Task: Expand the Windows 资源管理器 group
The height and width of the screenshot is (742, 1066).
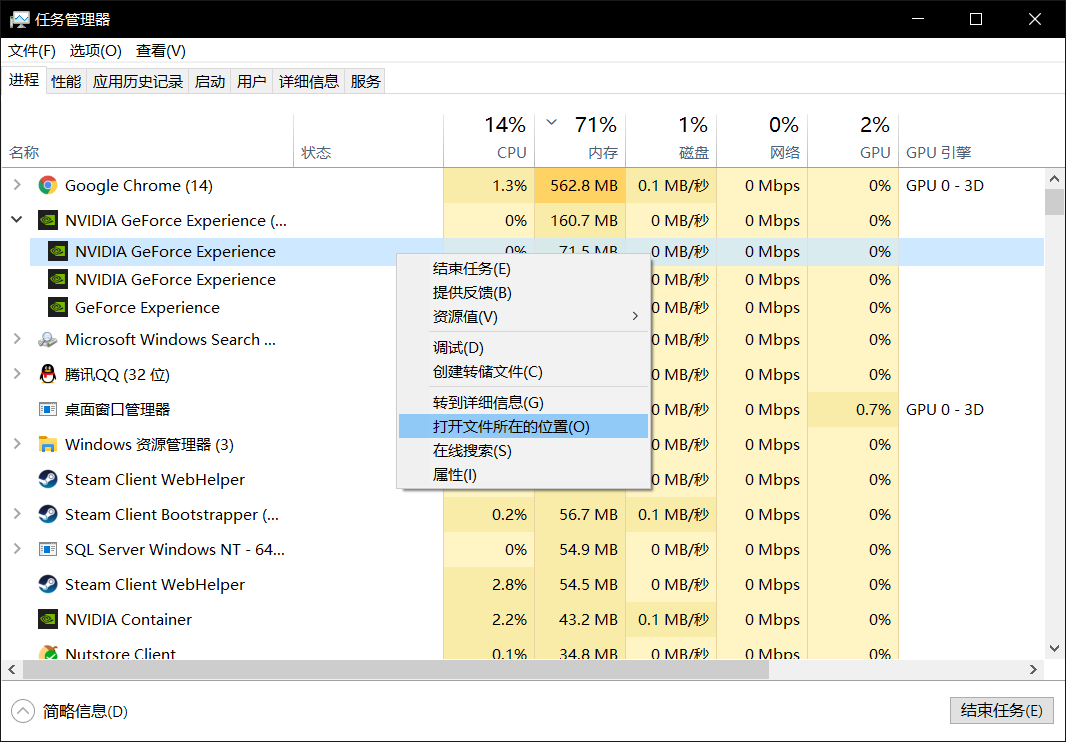Action: 17,443
